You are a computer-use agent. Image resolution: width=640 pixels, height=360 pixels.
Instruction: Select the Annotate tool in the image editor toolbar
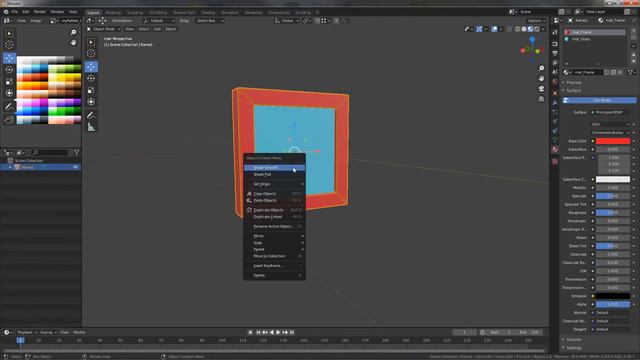pos(9,107)
